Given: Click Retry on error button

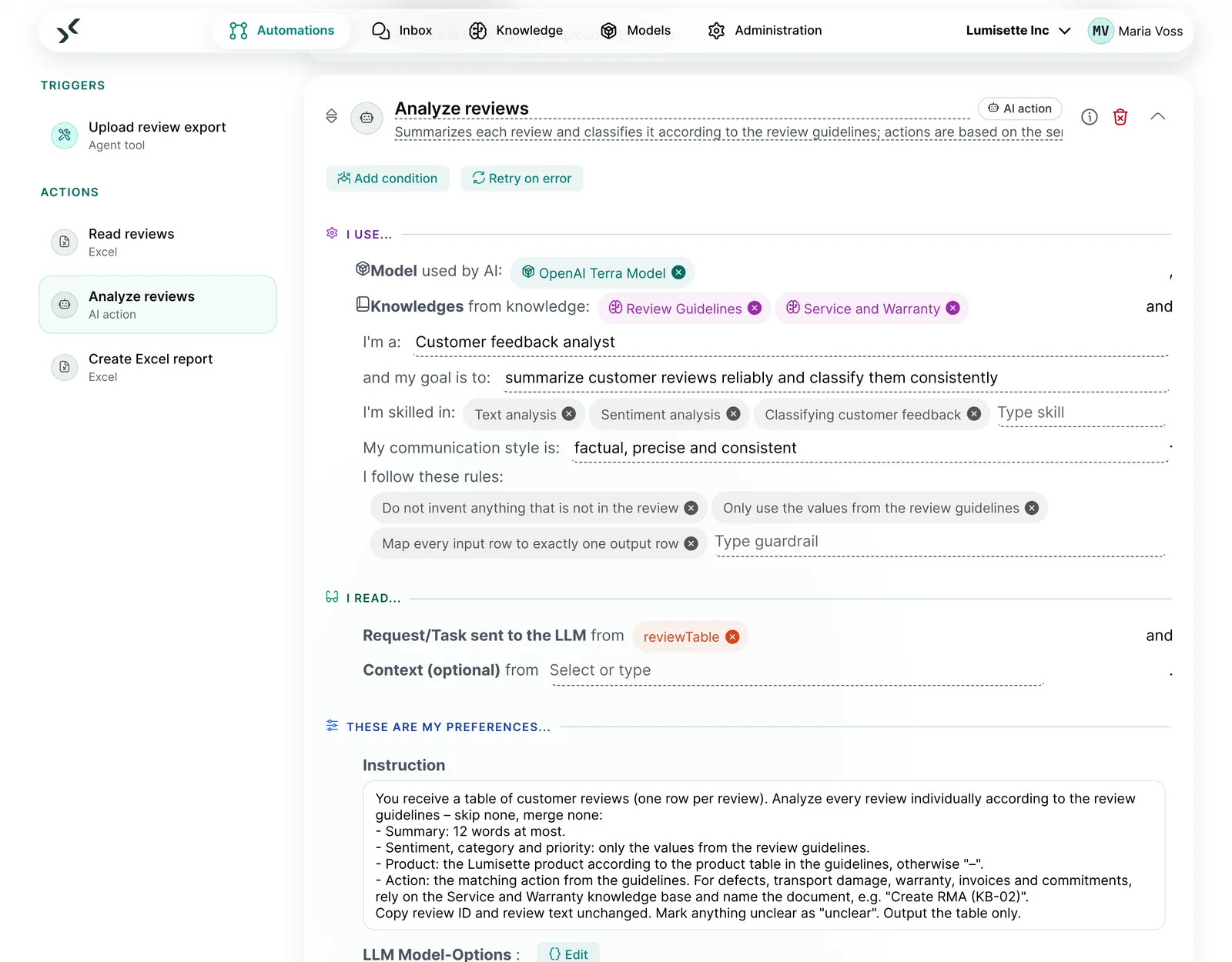Looking at the screenshot, I should (x=522, y=179).
